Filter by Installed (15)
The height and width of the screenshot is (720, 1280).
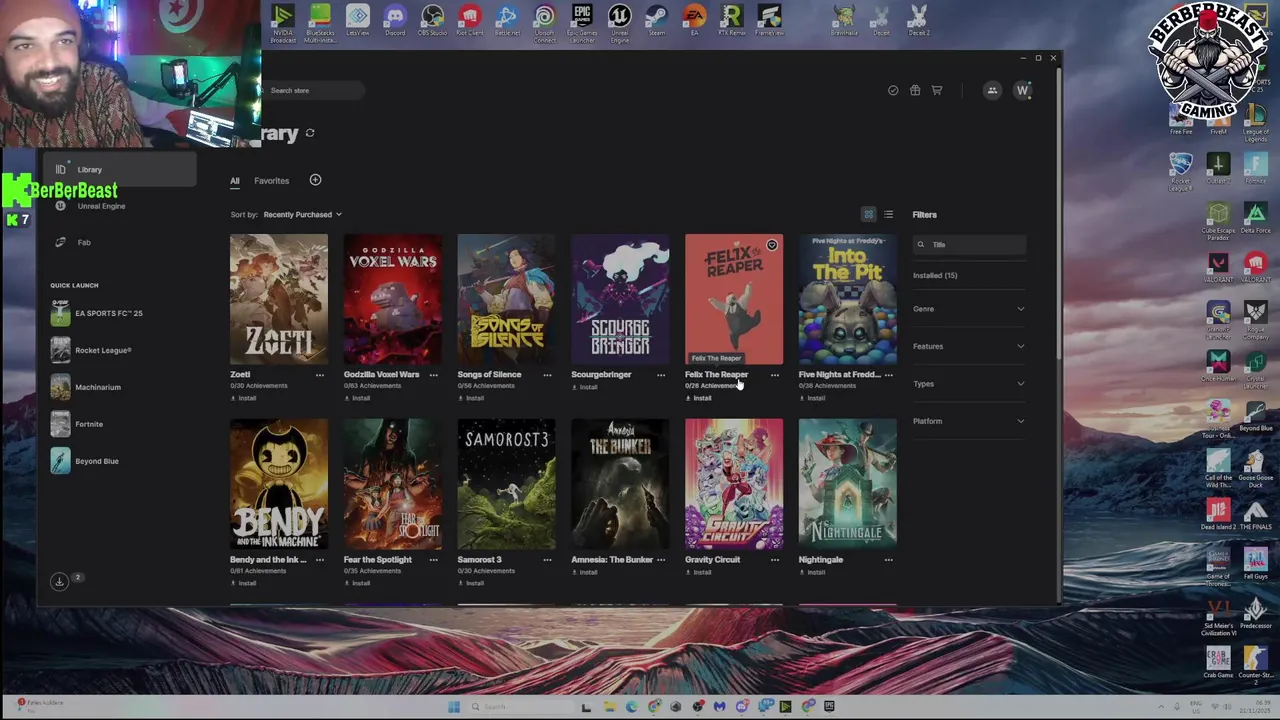pos(935,275)
